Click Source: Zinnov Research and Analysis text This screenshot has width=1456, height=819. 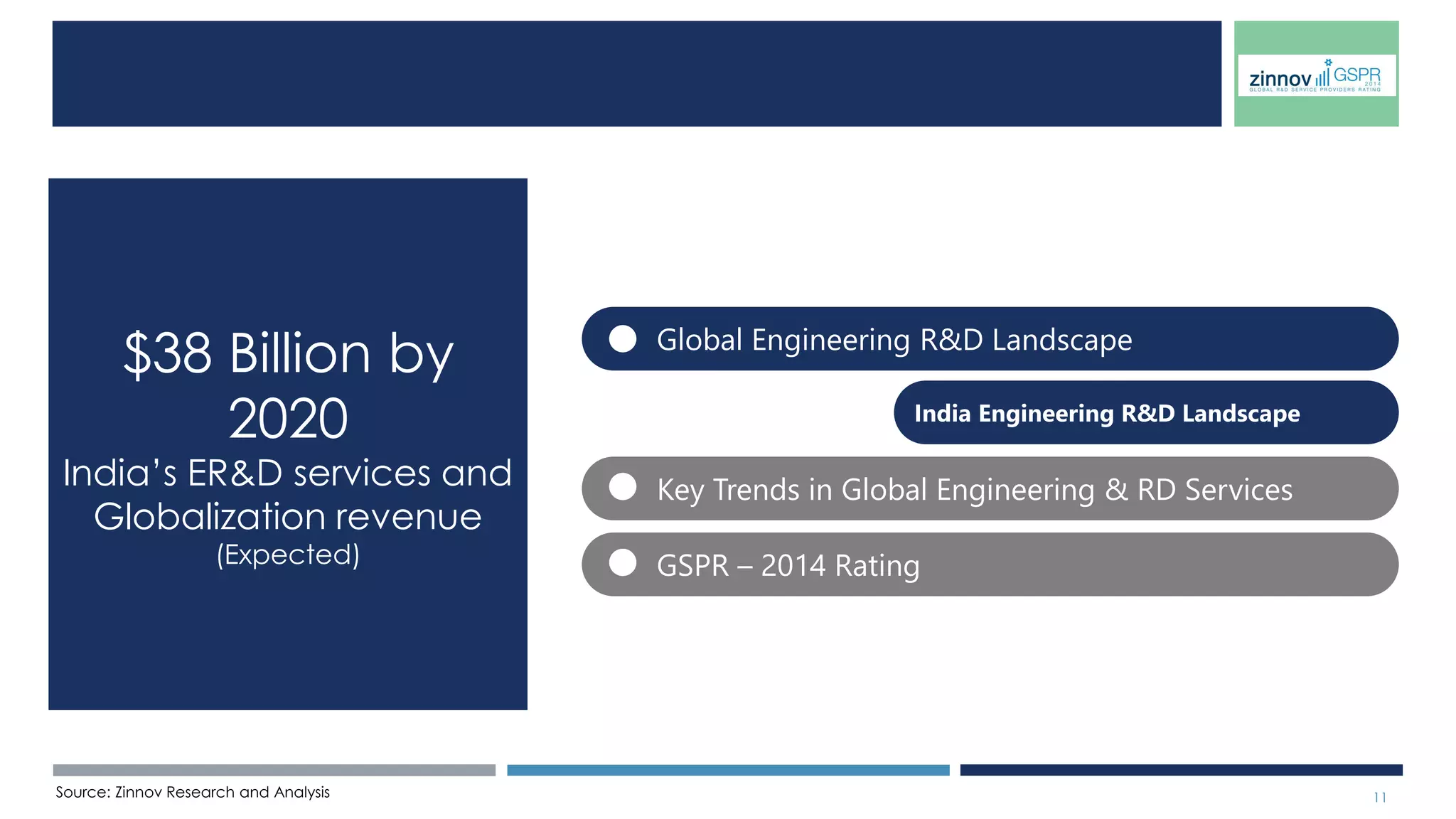[x=193, y=792]
